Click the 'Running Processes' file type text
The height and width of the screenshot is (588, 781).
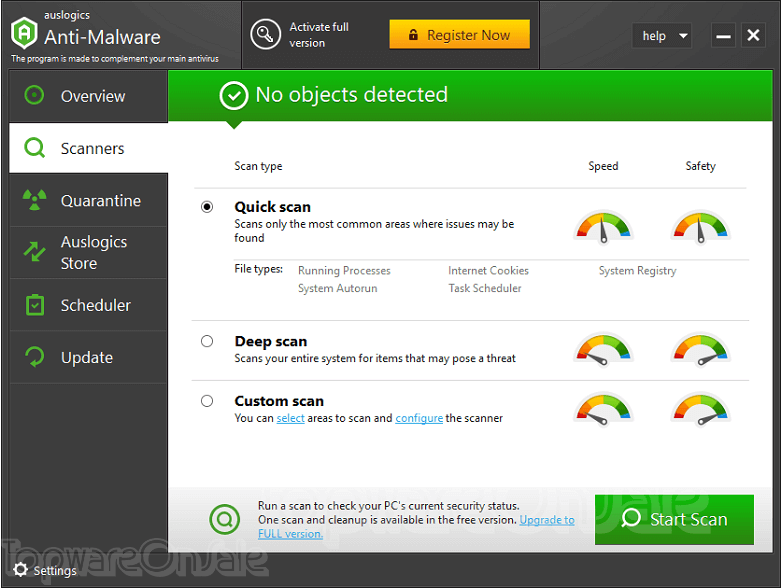344,270
